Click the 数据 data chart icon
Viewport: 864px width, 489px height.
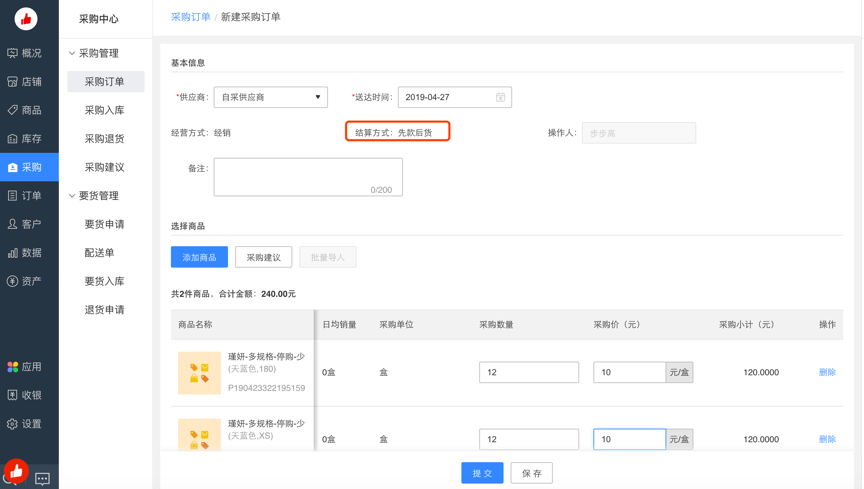[x=13, y=253]
